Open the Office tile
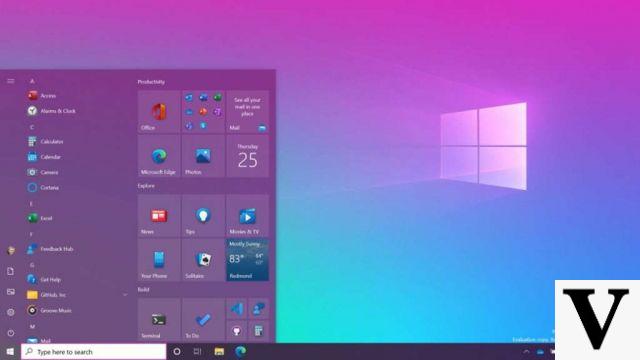 tap(159, 112)
